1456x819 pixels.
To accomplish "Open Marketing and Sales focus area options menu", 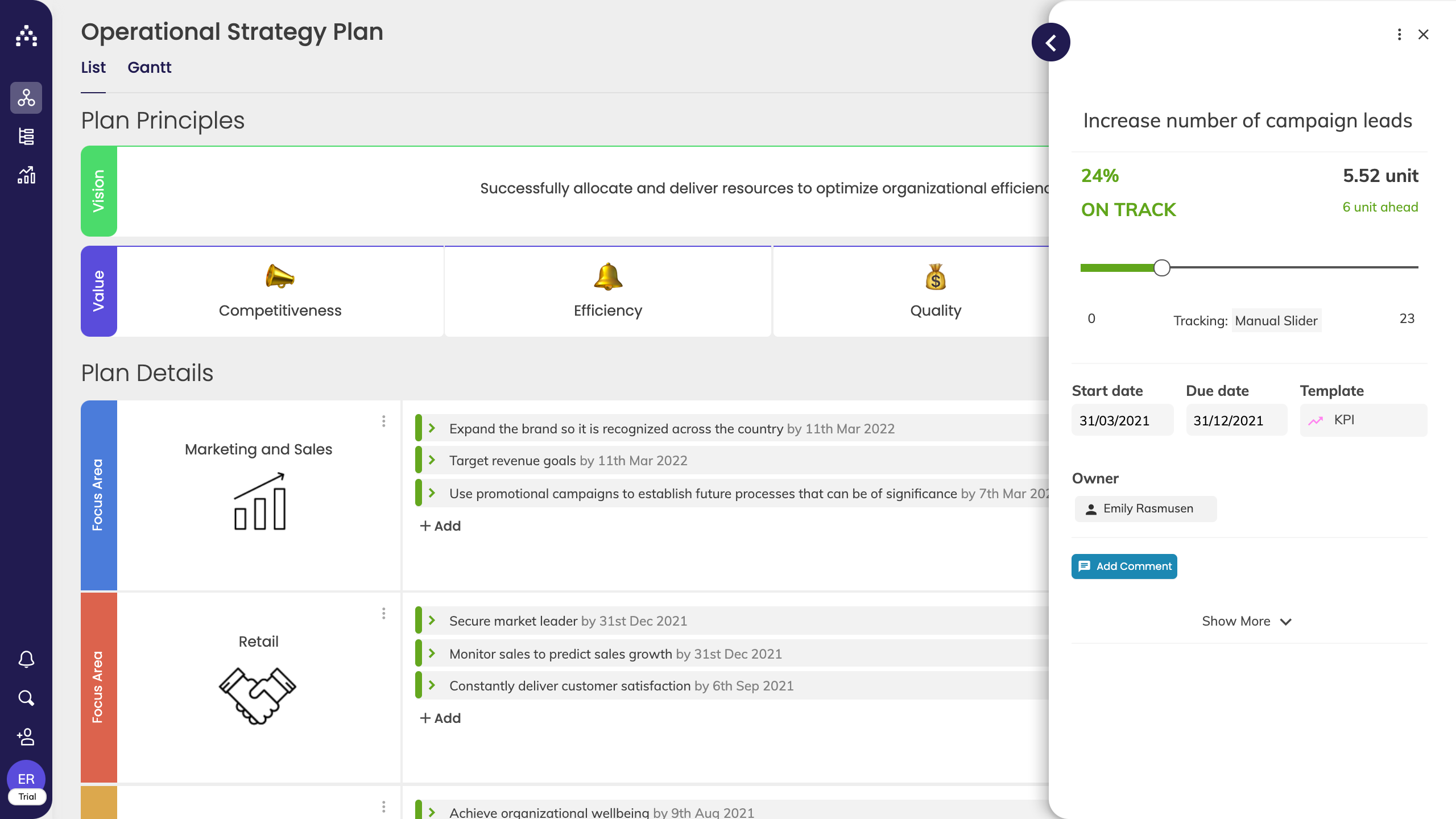I will pos(383,421).
